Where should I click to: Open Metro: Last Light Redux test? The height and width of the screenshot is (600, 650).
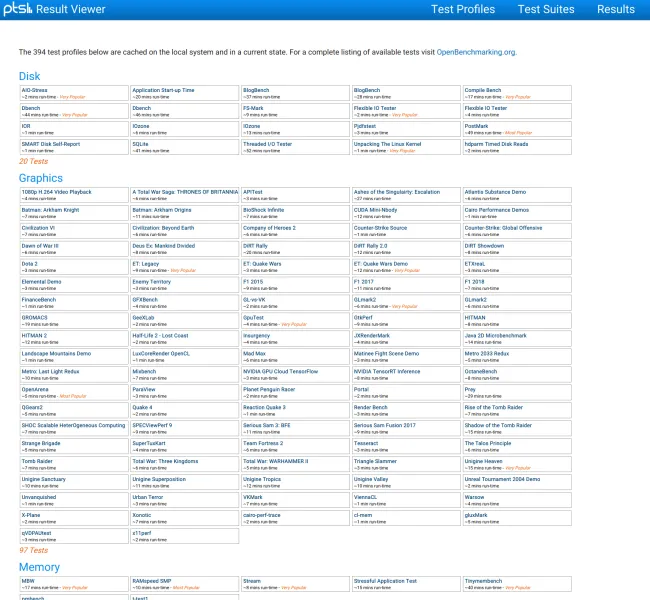pyautogui.click(x=74, y=374)
